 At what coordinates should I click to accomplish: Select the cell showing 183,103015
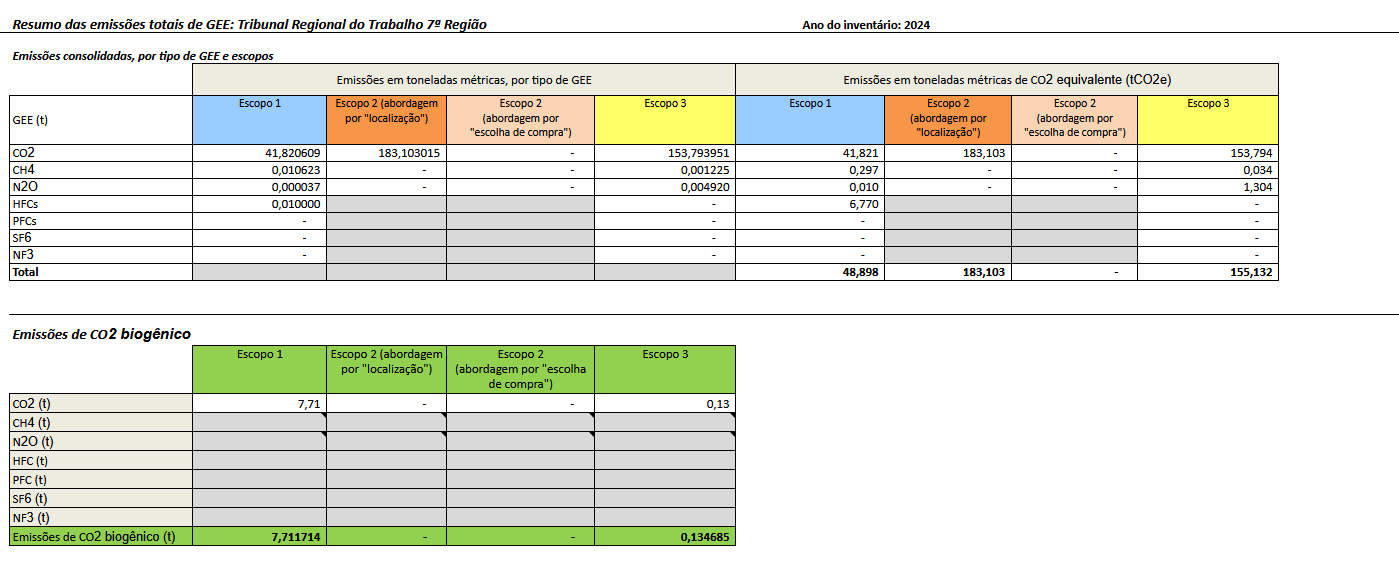pyautogui.click(x=386, y=153)
